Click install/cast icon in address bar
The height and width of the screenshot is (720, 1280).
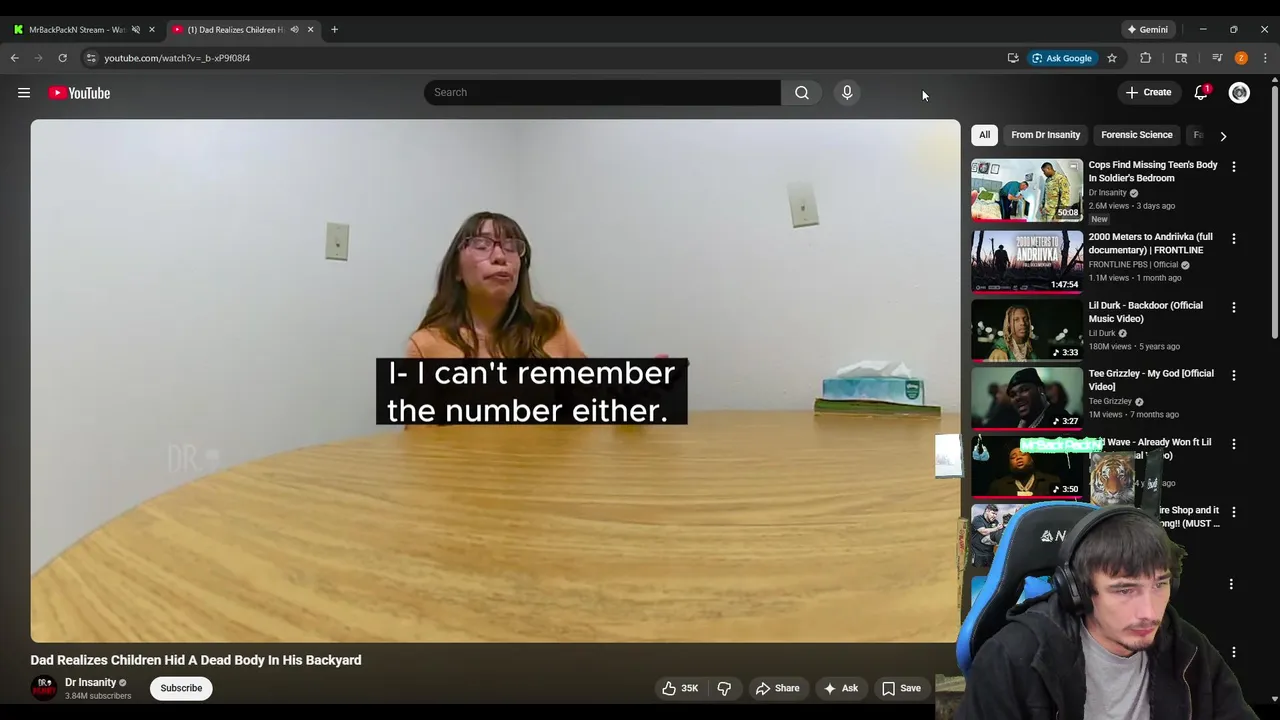[x=1013, y=58]
